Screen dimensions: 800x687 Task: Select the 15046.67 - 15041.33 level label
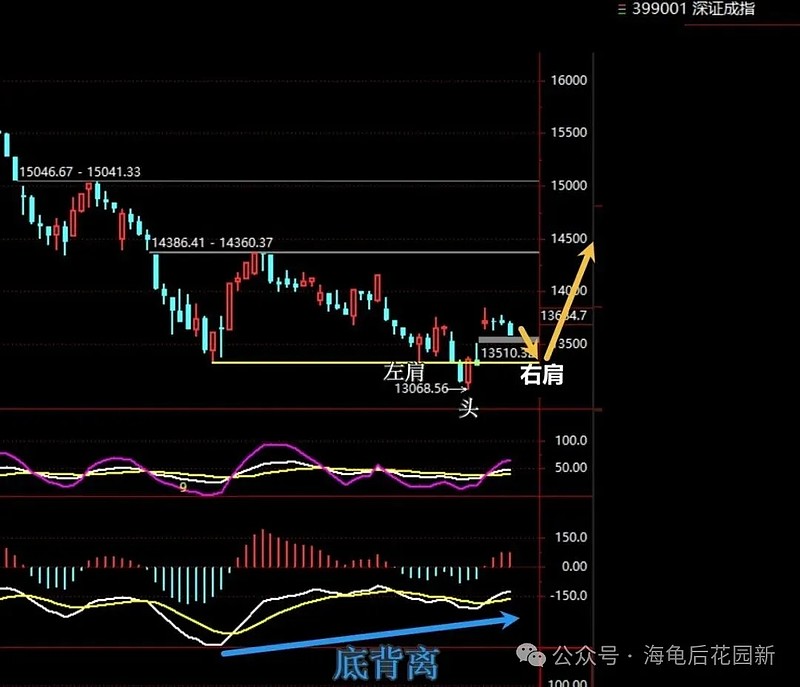tap(80, 172)
